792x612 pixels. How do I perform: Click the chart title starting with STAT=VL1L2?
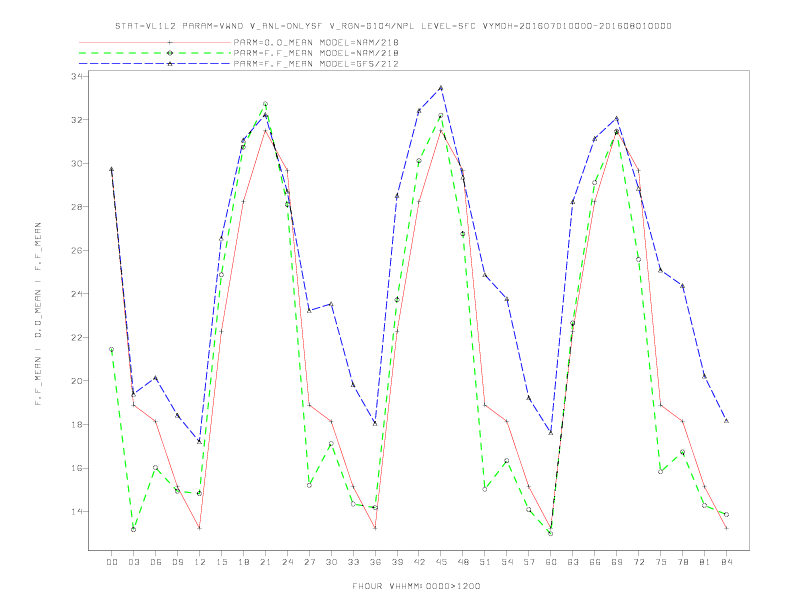click(x=393, y=26)
